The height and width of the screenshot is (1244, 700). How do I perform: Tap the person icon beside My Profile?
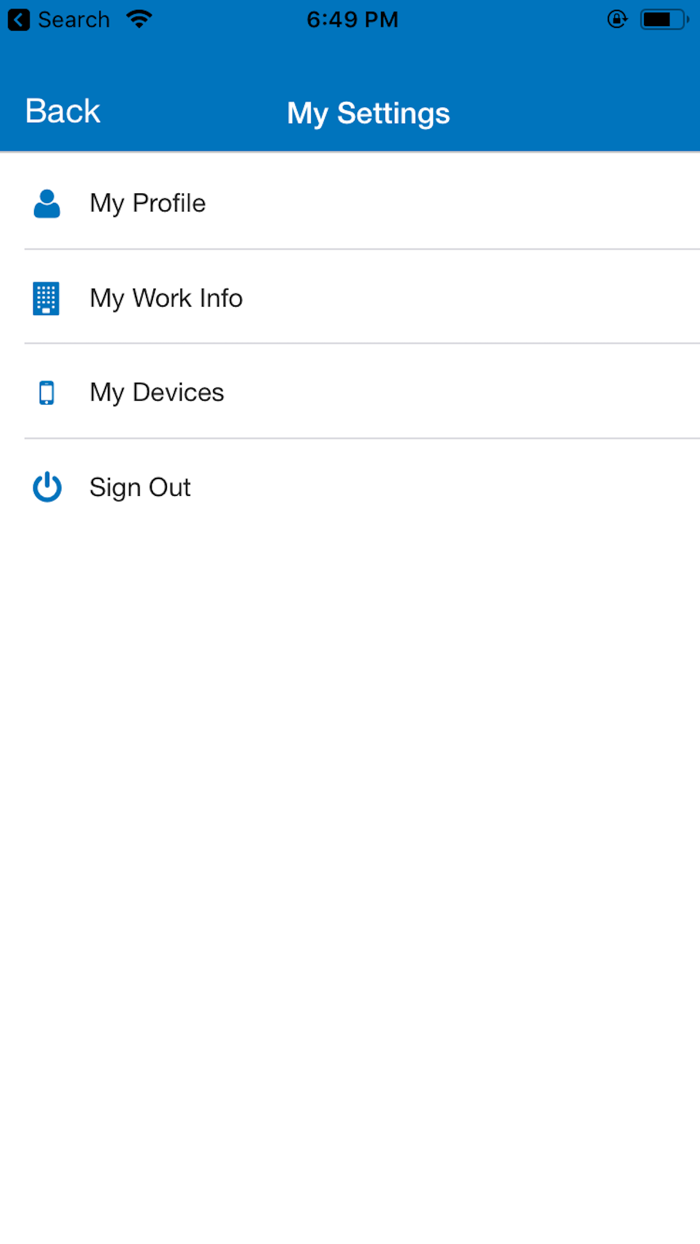click(x=47, y=203)
